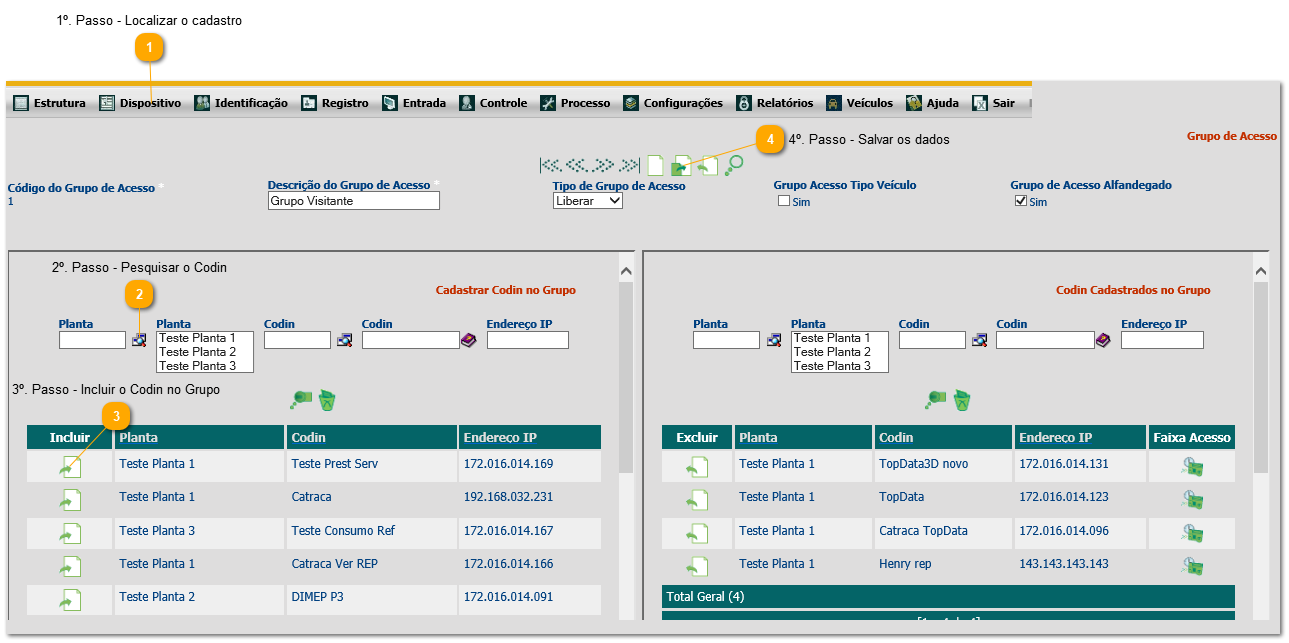Image resolution: width=1289 pixels, height=643 pixels.
Task: Select Teste Planta 3 in right Planta list
Action: click(832, 366)
